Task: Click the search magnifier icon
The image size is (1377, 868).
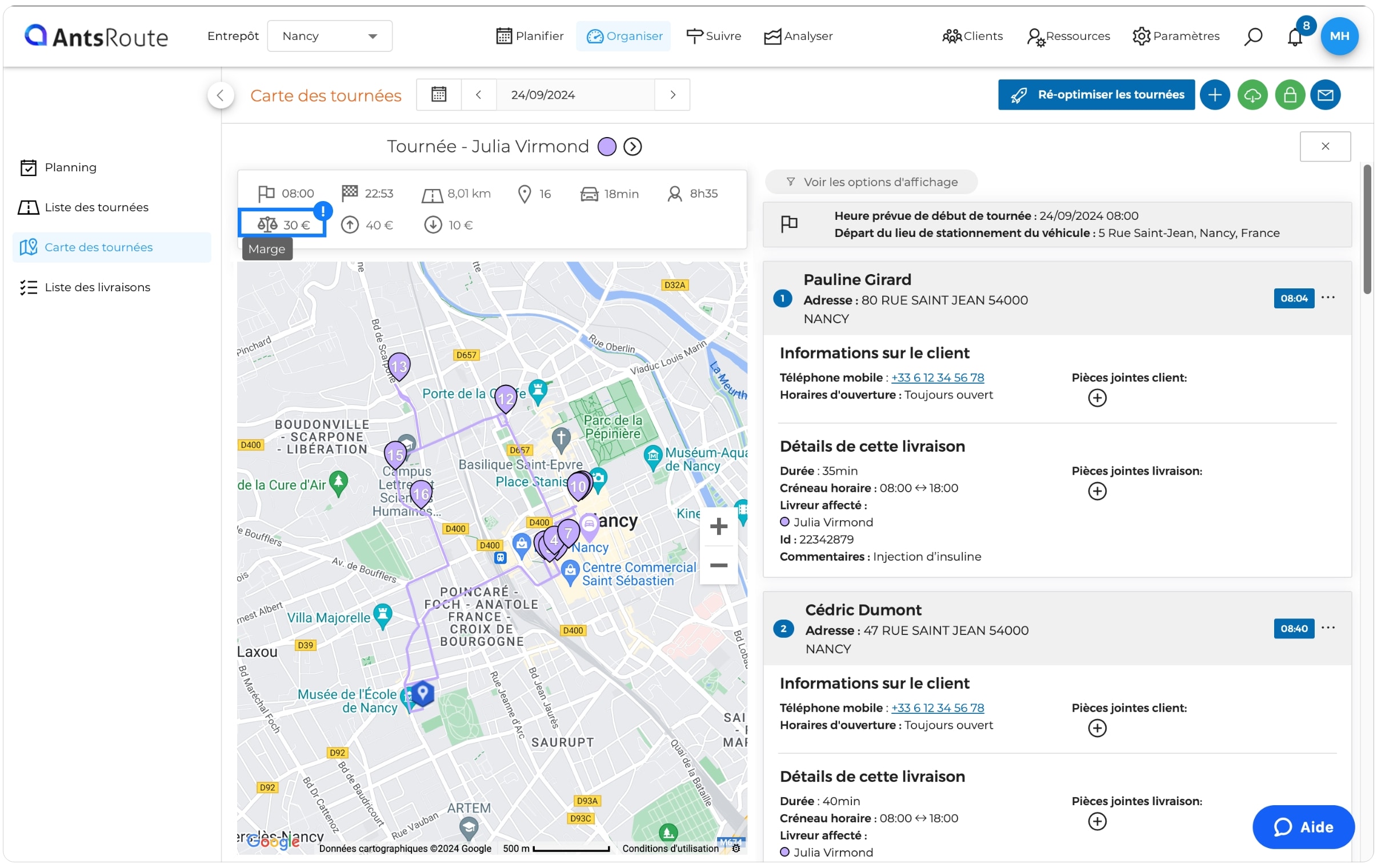Action: tap(1252, 37)
